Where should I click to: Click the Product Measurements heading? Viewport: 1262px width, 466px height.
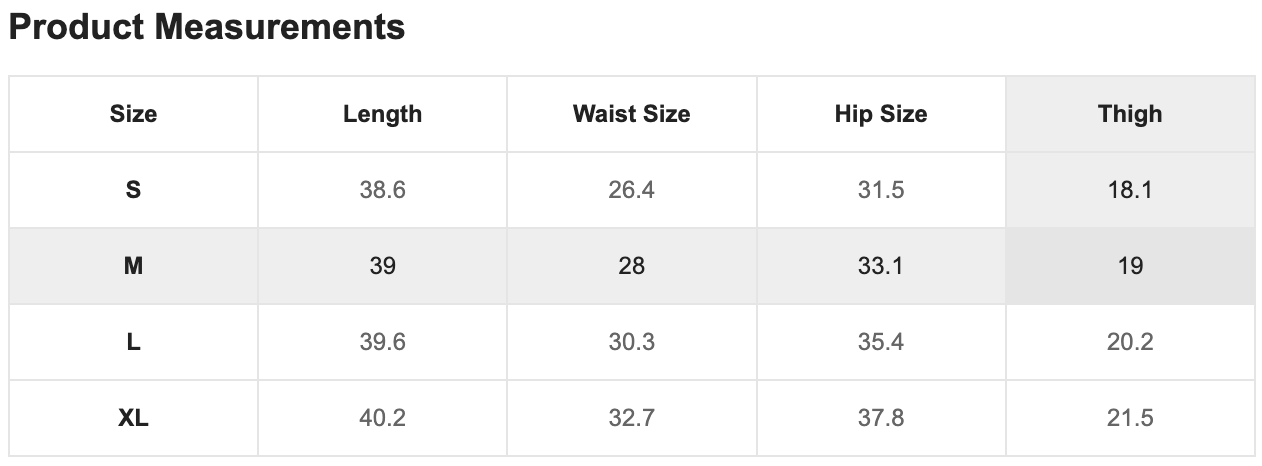(207, 27)
